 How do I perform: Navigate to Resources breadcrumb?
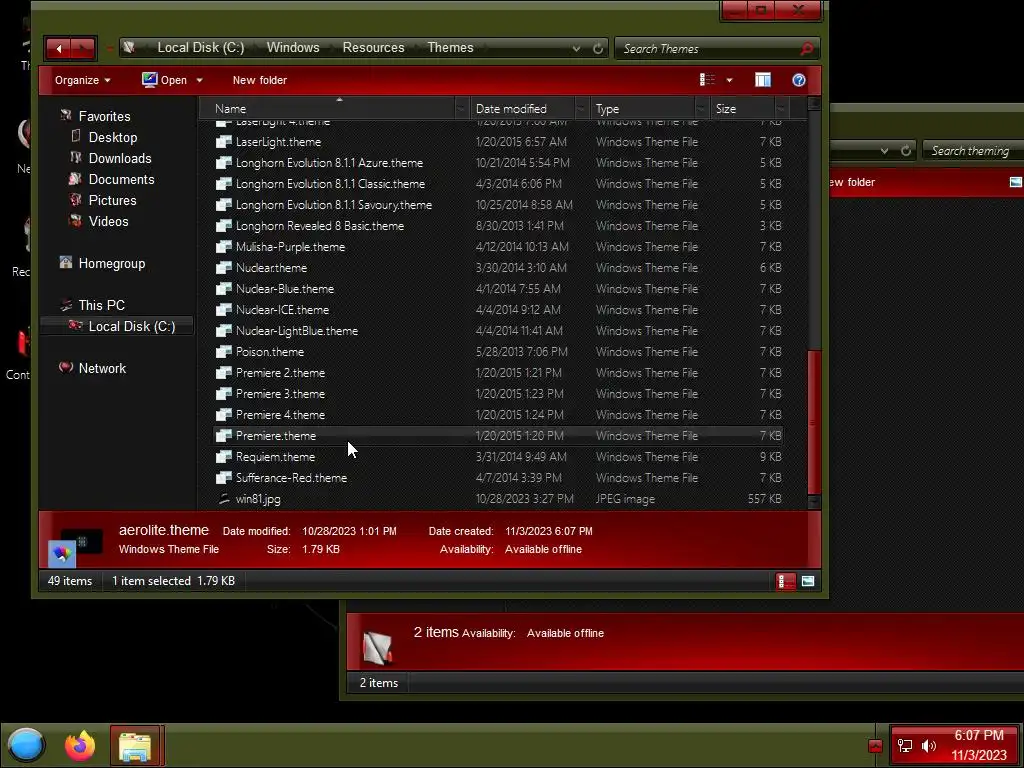pyautogui.click(x=373, y=47)
